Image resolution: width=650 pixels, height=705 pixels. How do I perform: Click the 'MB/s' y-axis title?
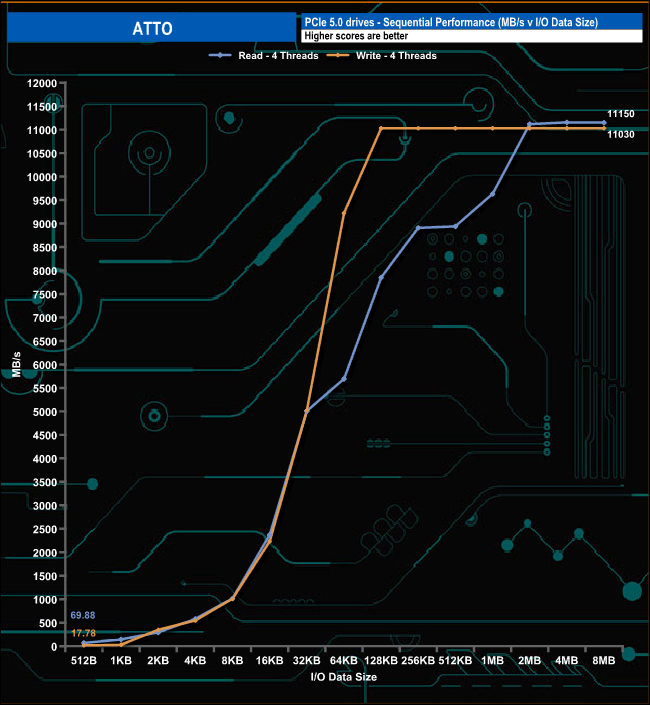tap(17, 364)
